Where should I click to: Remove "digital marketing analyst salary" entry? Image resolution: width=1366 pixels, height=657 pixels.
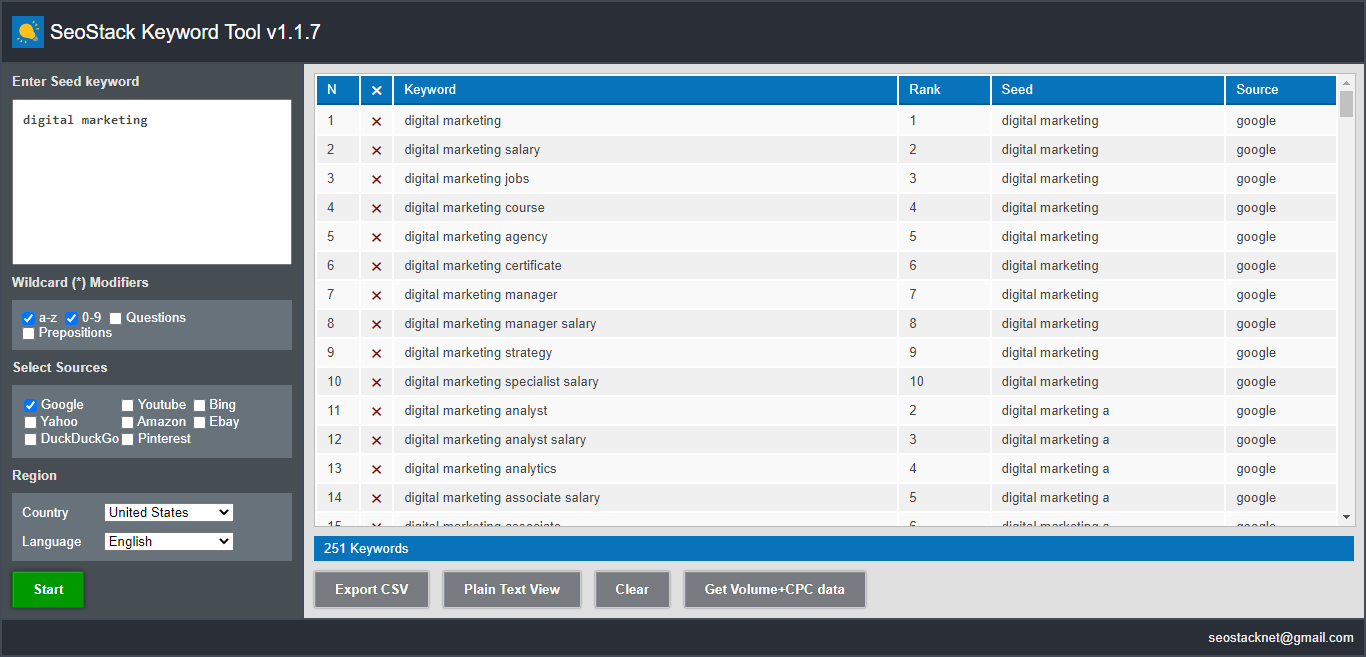376,439
